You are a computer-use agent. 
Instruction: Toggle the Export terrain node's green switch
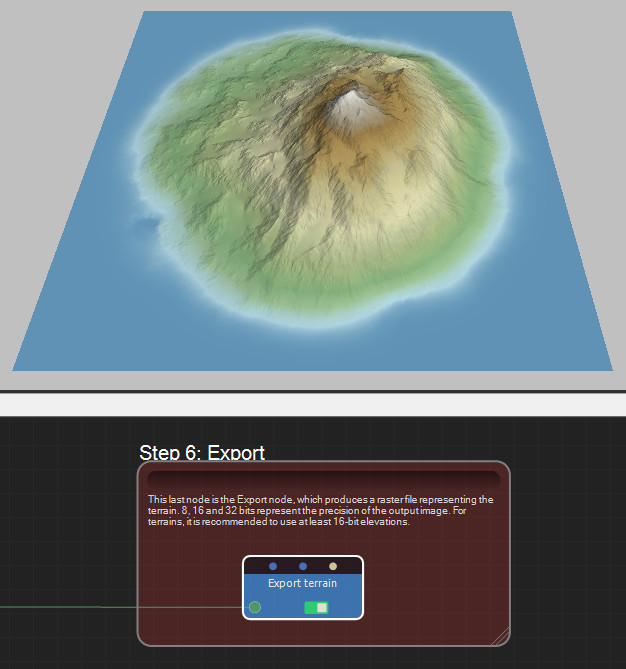[x=316, y=607]
